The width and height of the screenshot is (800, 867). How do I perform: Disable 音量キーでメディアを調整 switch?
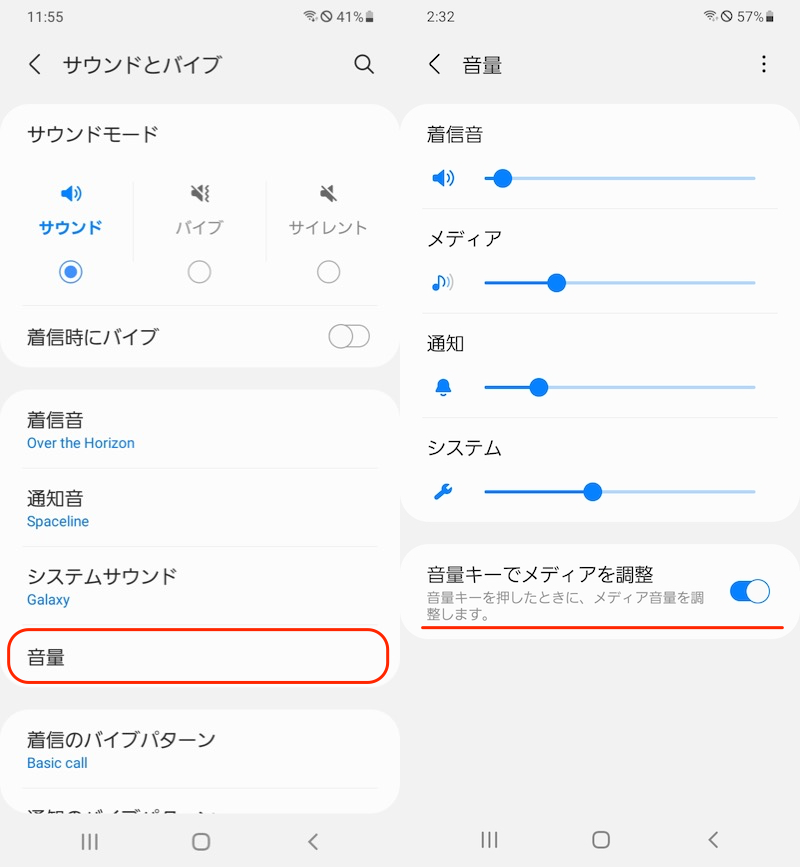[x=749, y=591]
